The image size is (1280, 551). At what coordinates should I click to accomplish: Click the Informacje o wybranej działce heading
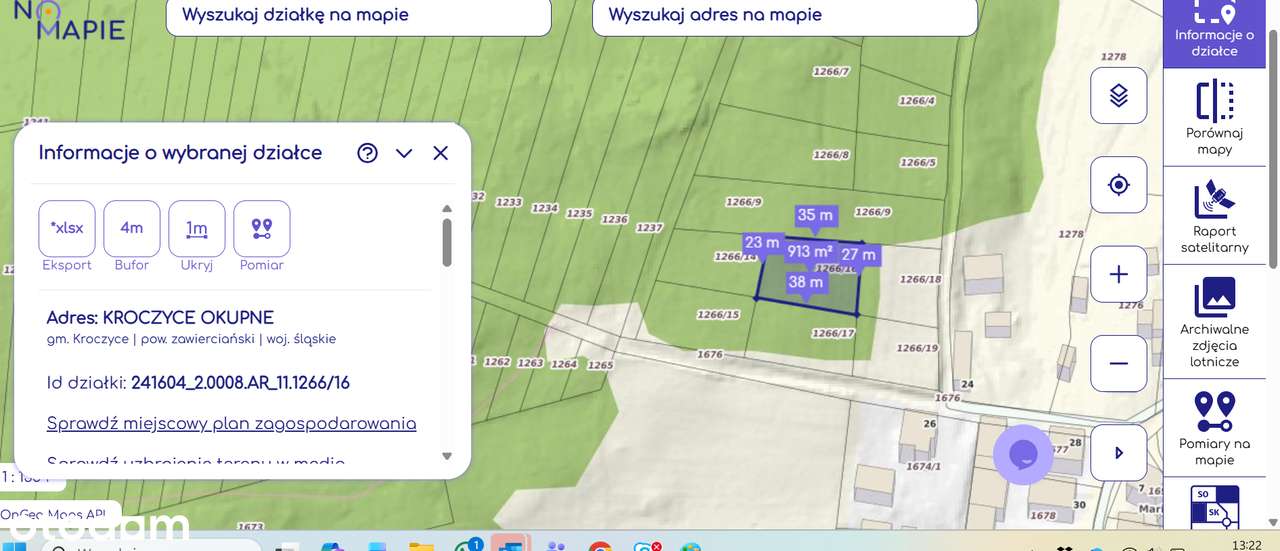(180, 153)
